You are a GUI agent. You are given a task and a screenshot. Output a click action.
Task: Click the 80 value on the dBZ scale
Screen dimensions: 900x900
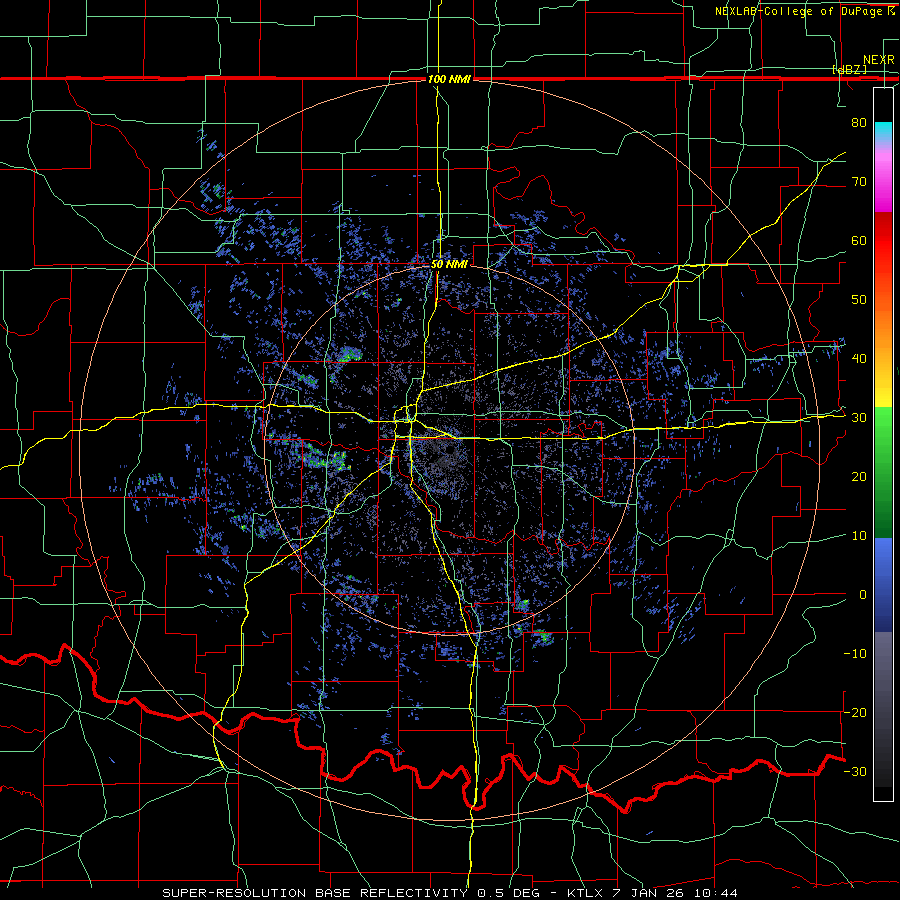pyautogui.click(x=859, y=122)
